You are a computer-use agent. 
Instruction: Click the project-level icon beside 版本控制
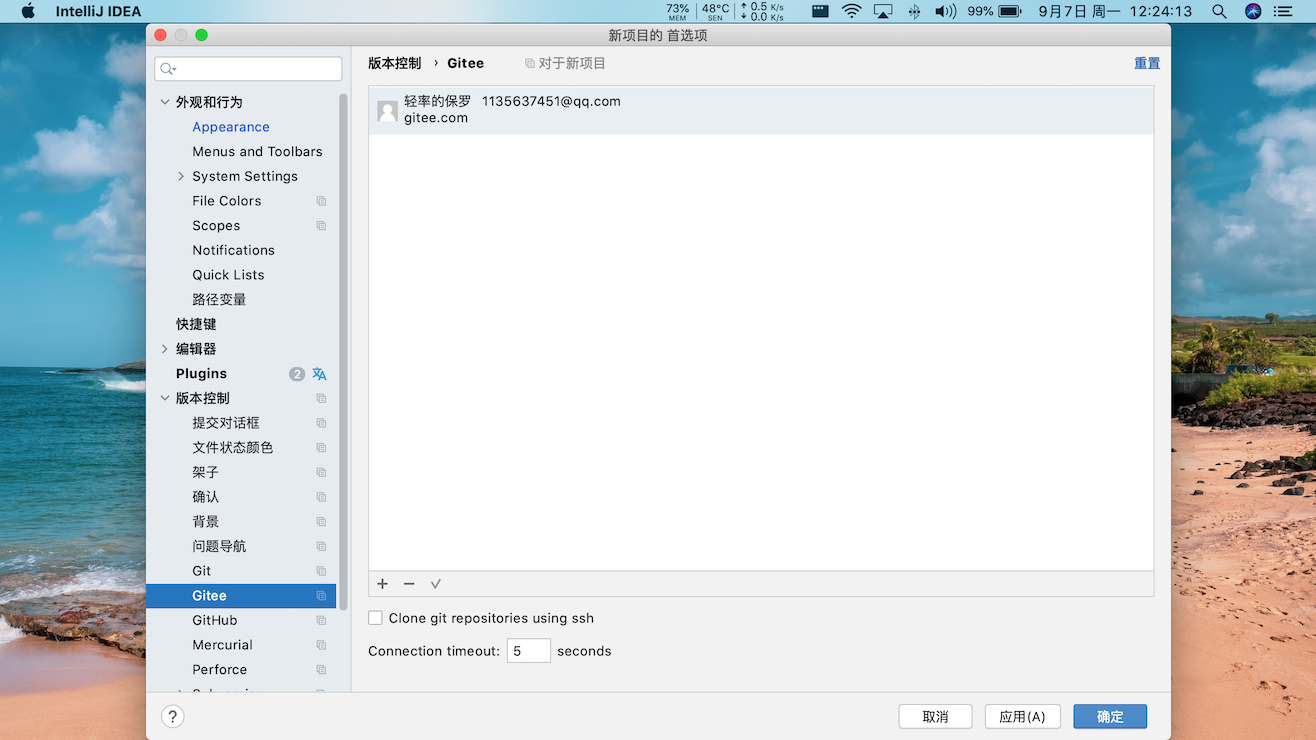point(321,398)
